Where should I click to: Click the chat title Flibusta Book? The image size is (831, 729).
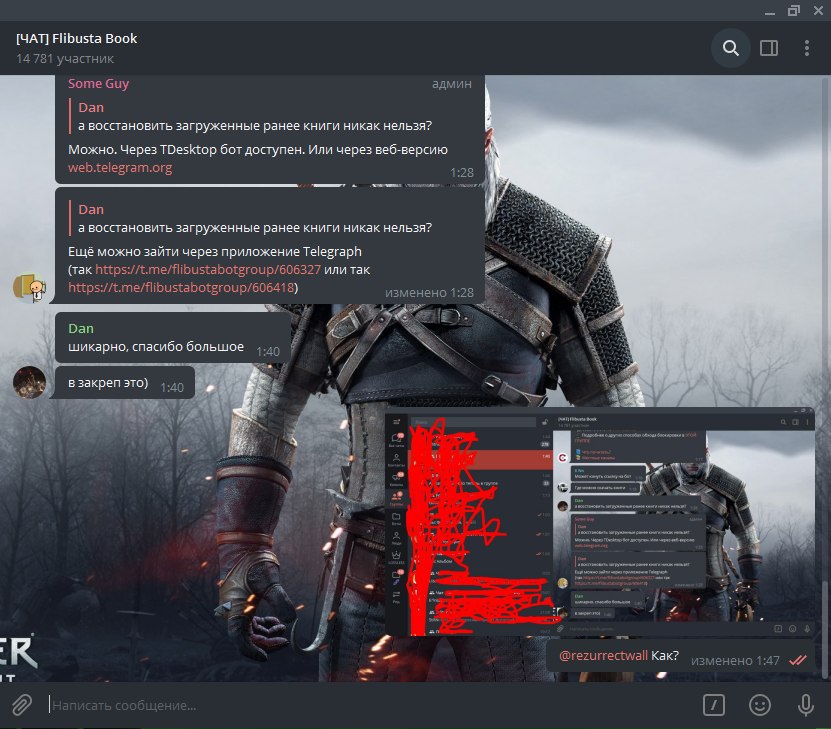[76, 39]
